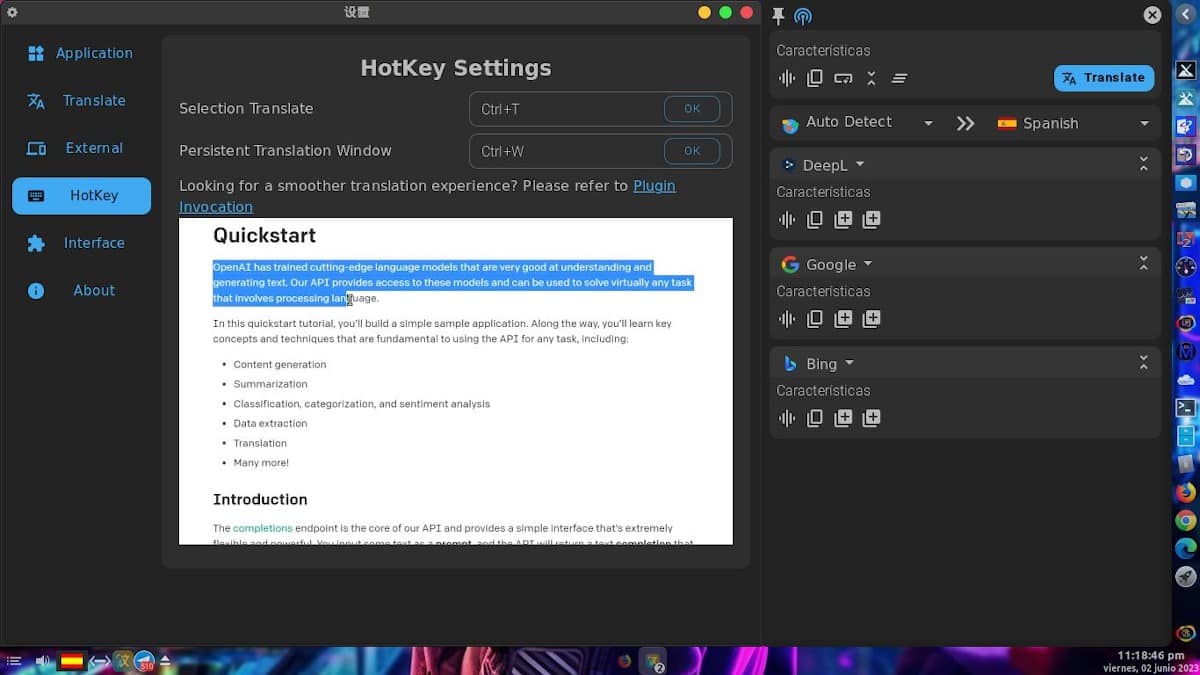Swap languages with the double arrow icon
The image size is (1200, 675).
click(965, 123)
